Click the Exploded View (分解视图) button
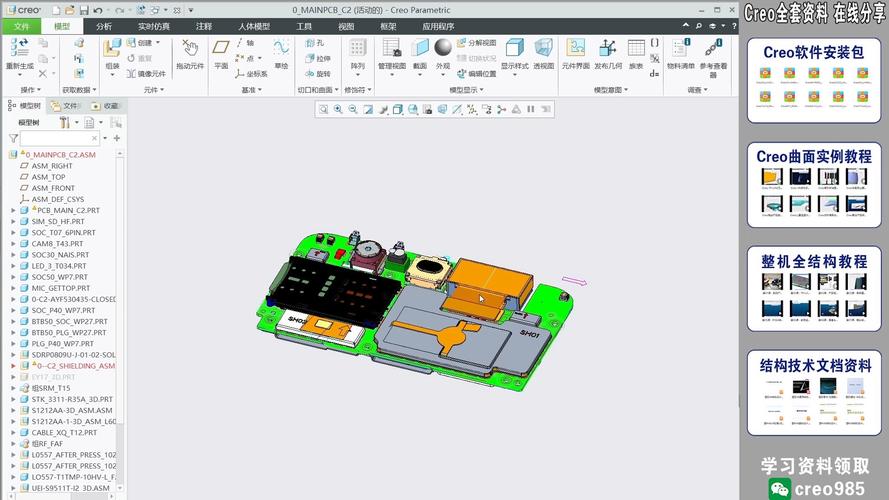 (476, 43)
